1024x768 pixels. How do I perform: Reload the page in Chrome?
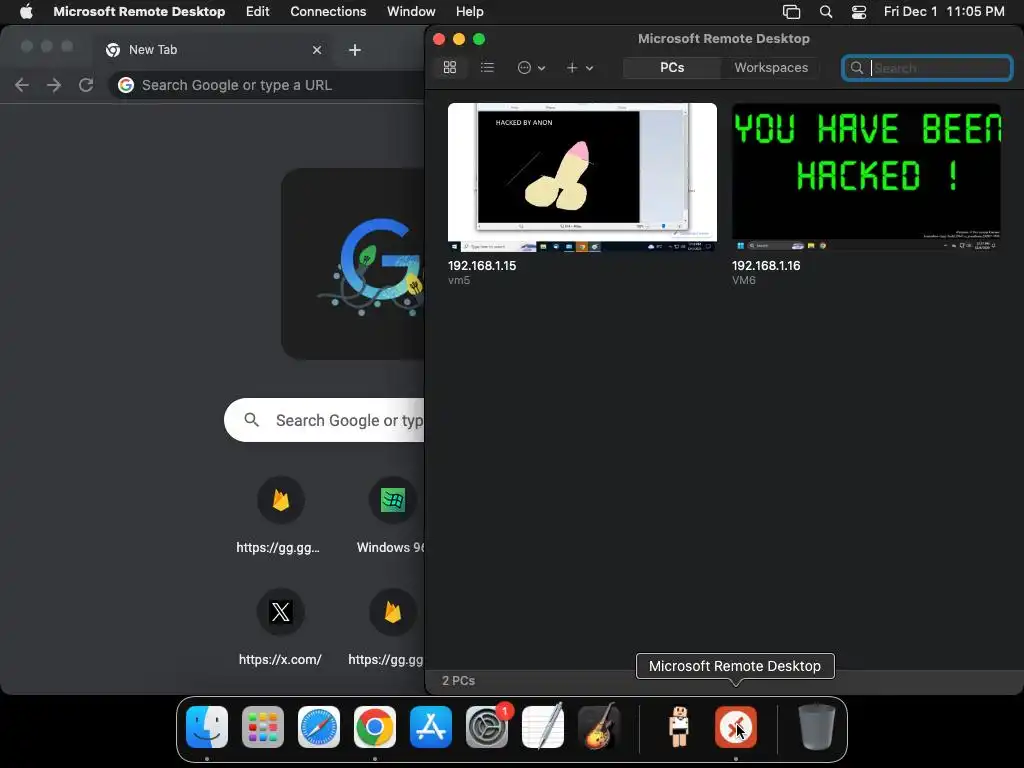(86, 85)
